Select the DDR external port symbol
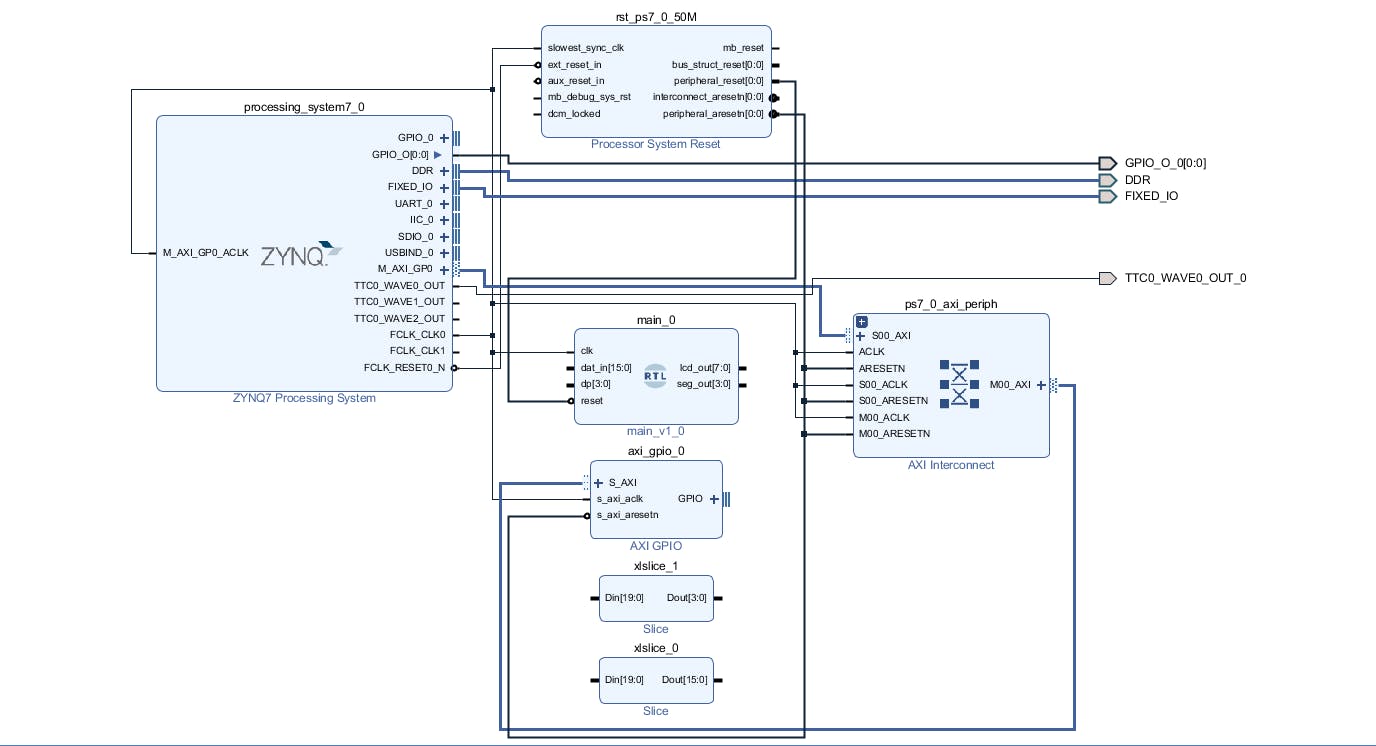This screenshot has height=746, width=1376. coord(1107,180)
